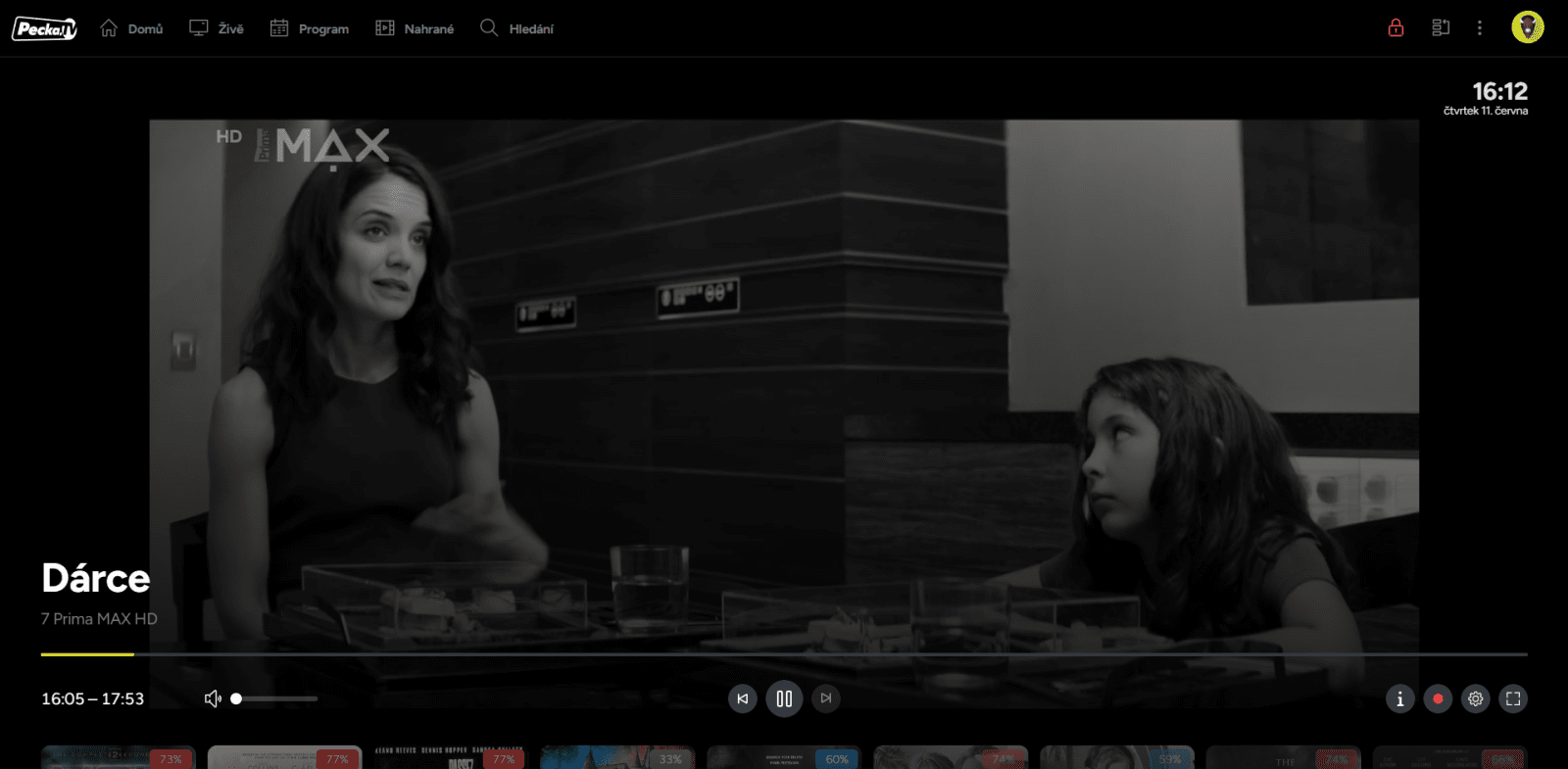
Task: Click the date "čtvrtek 11. června"
Action: [x=1486, y=111]
